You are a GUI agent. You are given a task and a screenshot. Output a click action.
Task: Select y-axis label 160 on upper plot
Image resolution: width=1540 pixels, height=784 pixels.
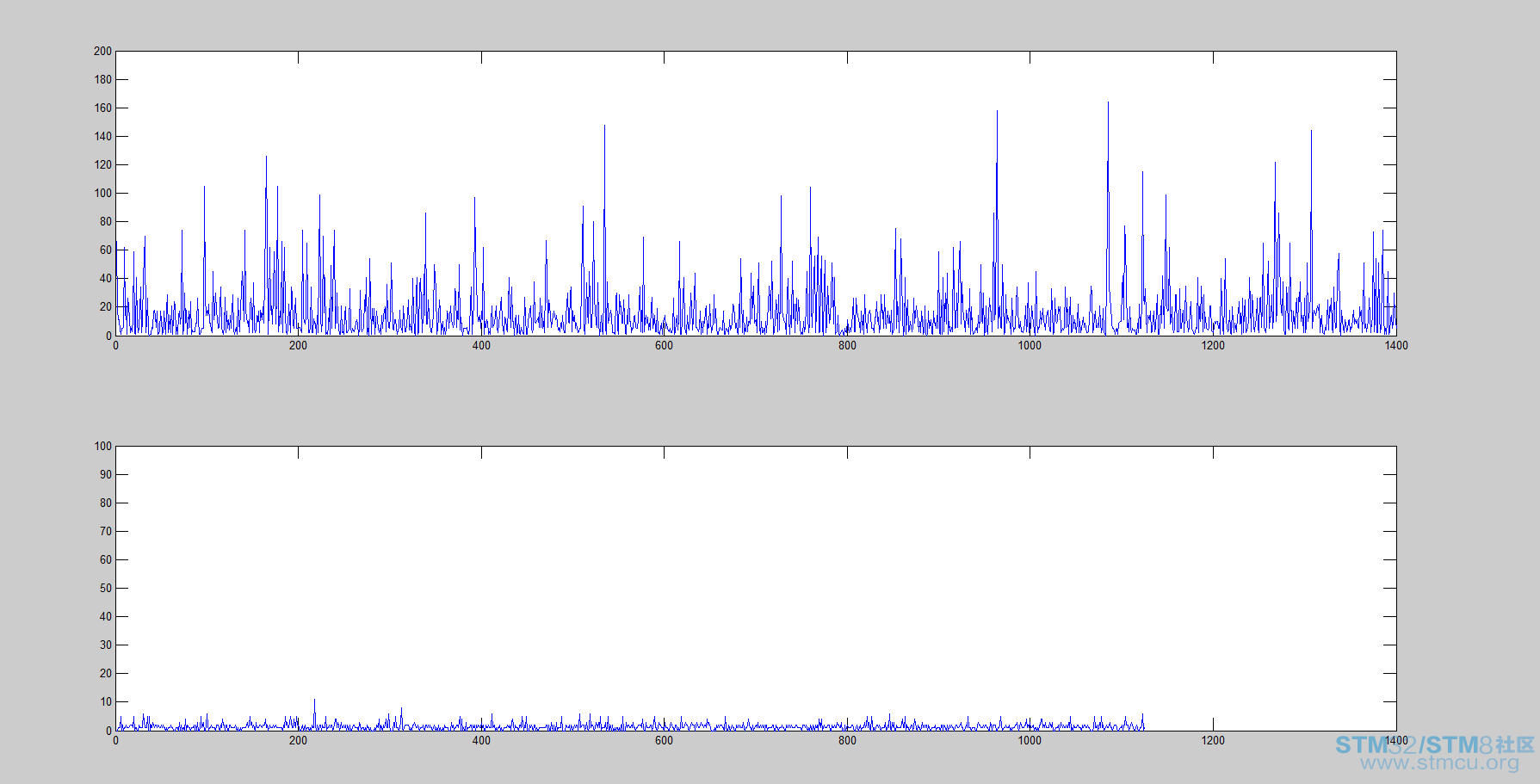(x=103, y=108)
